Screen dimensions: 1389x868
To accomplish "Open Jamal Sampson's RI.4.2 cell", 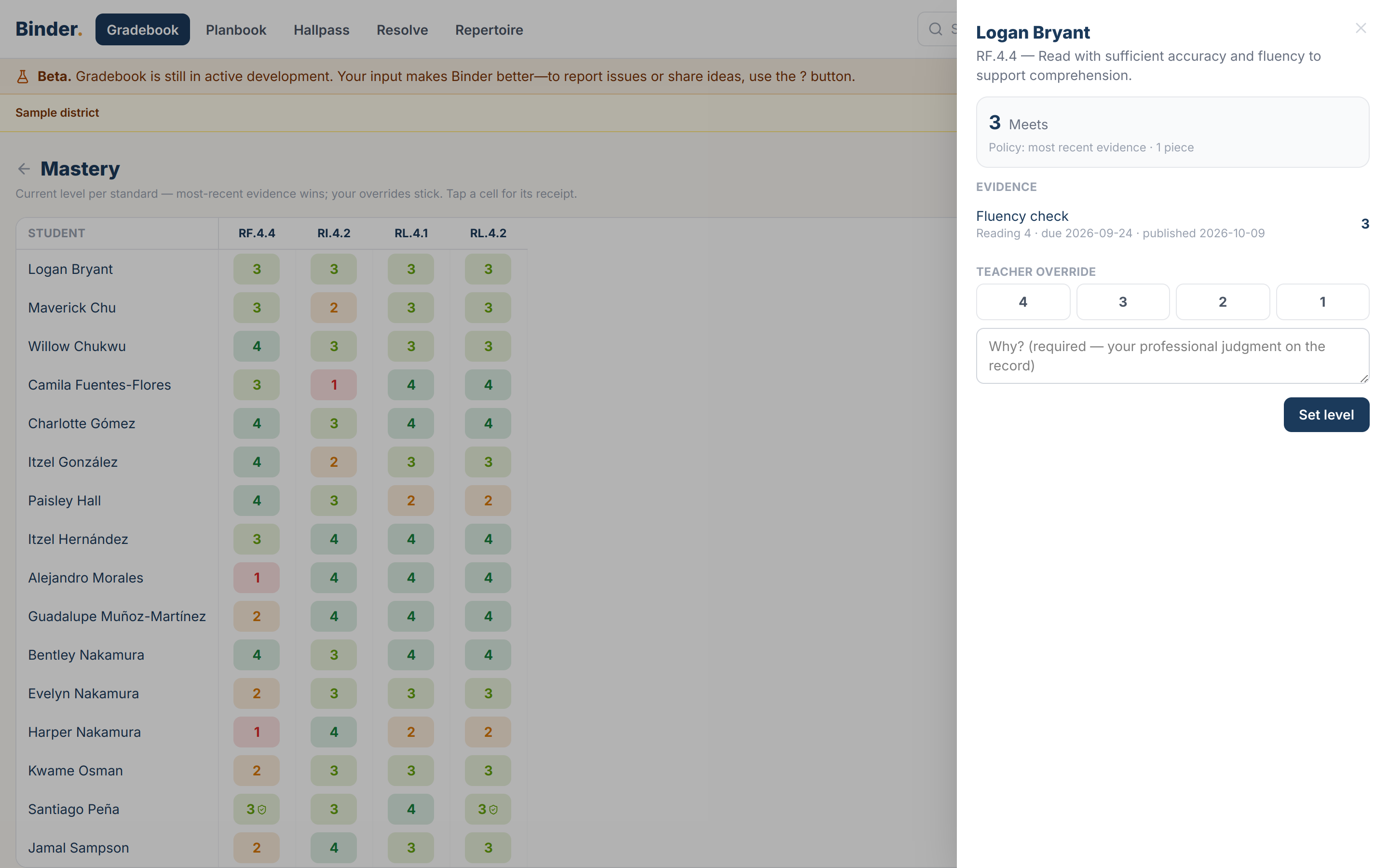I will pyautogui.click(x=333, y=847).
